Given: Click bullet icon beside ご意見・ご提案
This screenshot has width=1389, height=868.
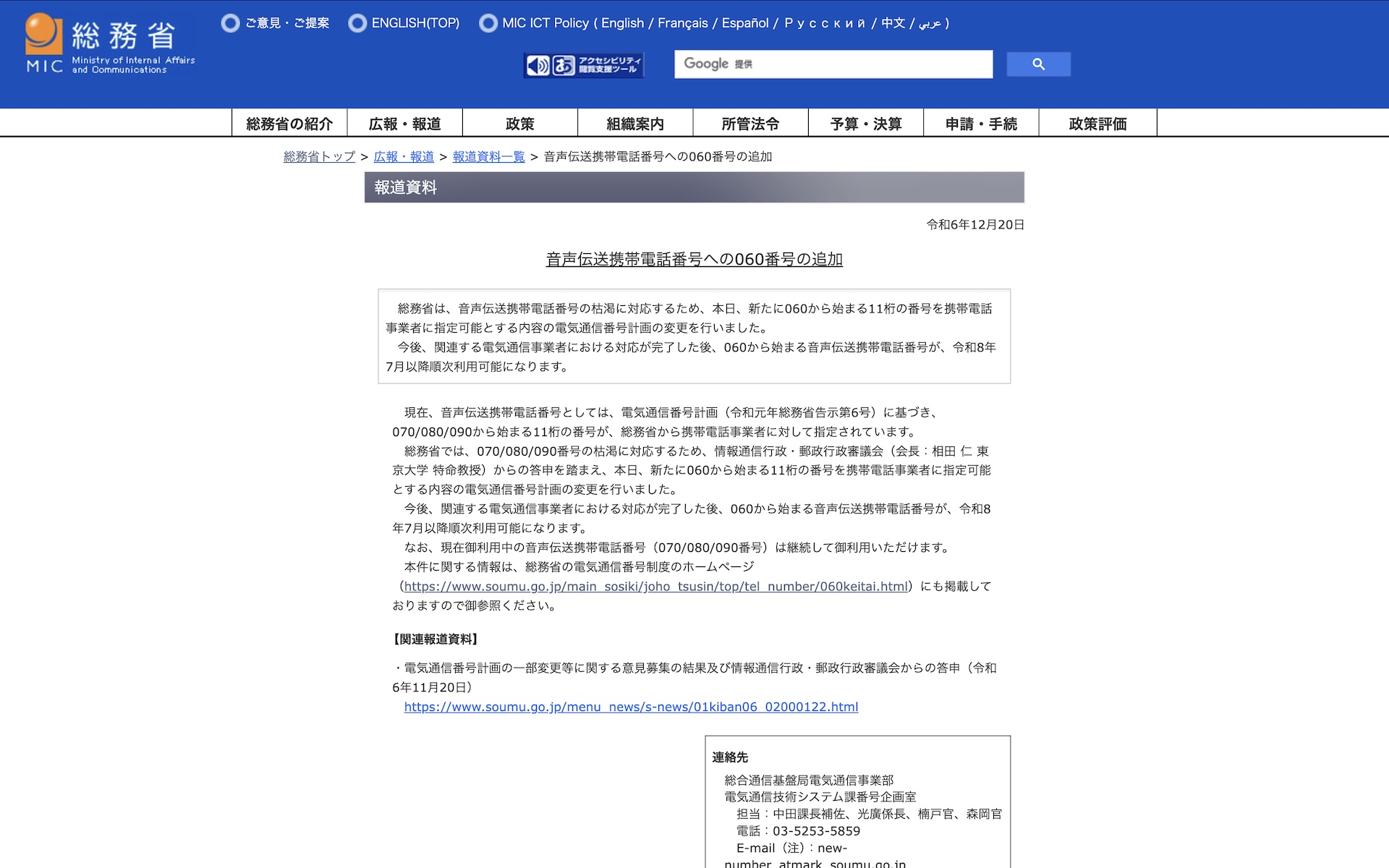Looking at the screenshot, I should coord(231,23).
